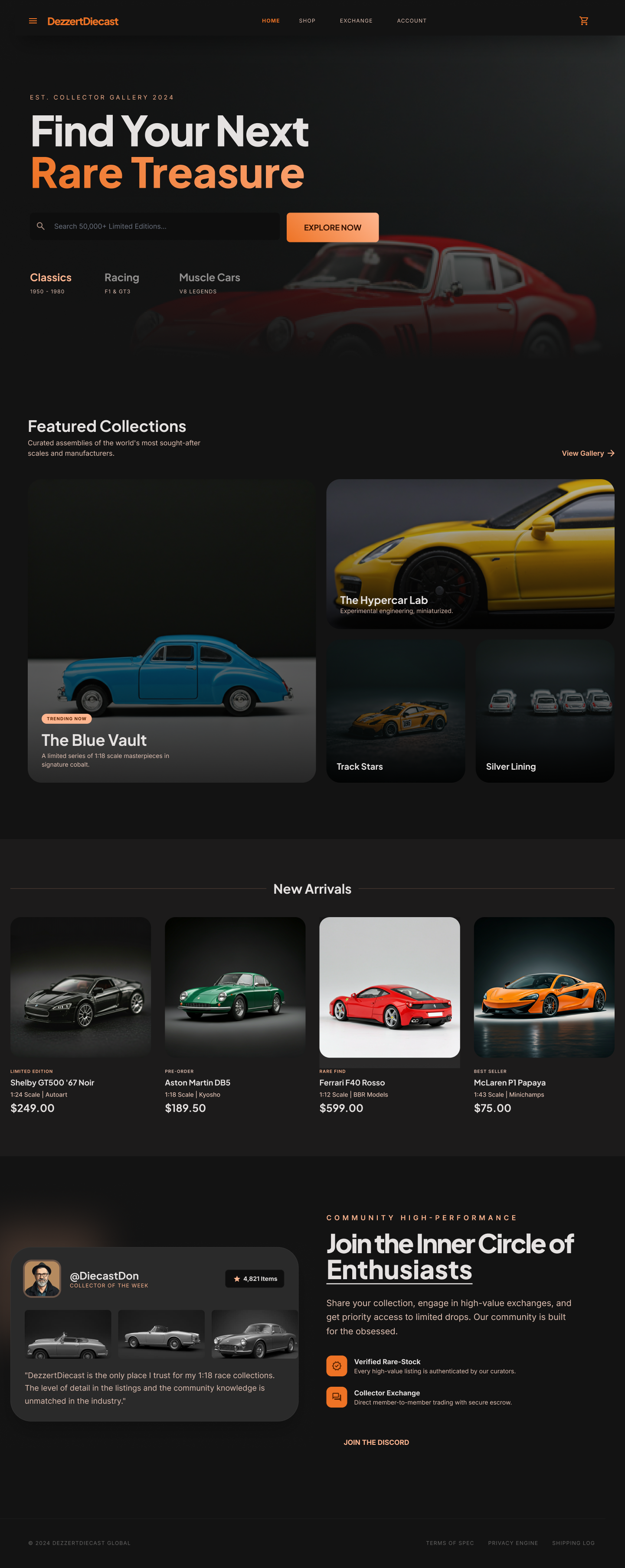Click the Trending Now badge

click(66, 718)
